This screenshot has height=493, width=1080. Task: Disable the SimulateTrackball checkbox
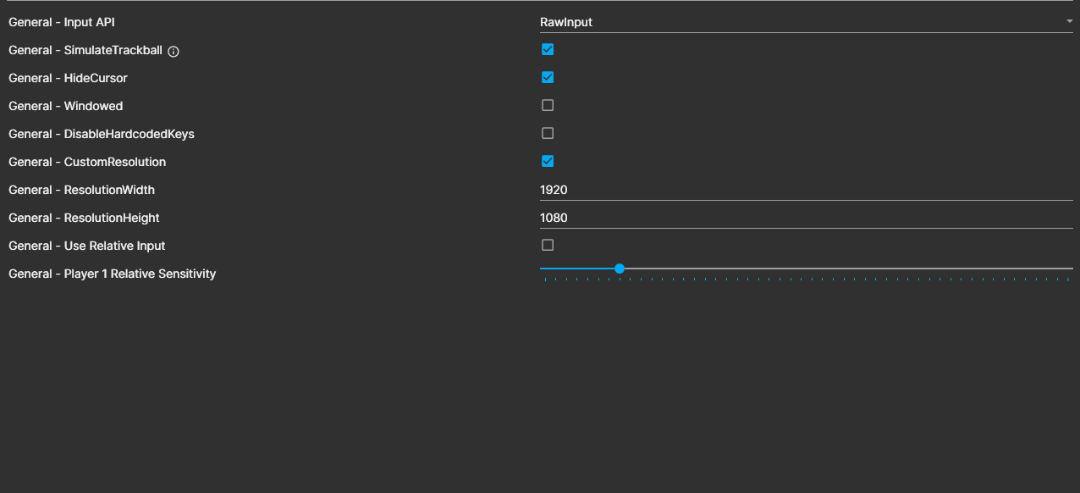[547, 49]
